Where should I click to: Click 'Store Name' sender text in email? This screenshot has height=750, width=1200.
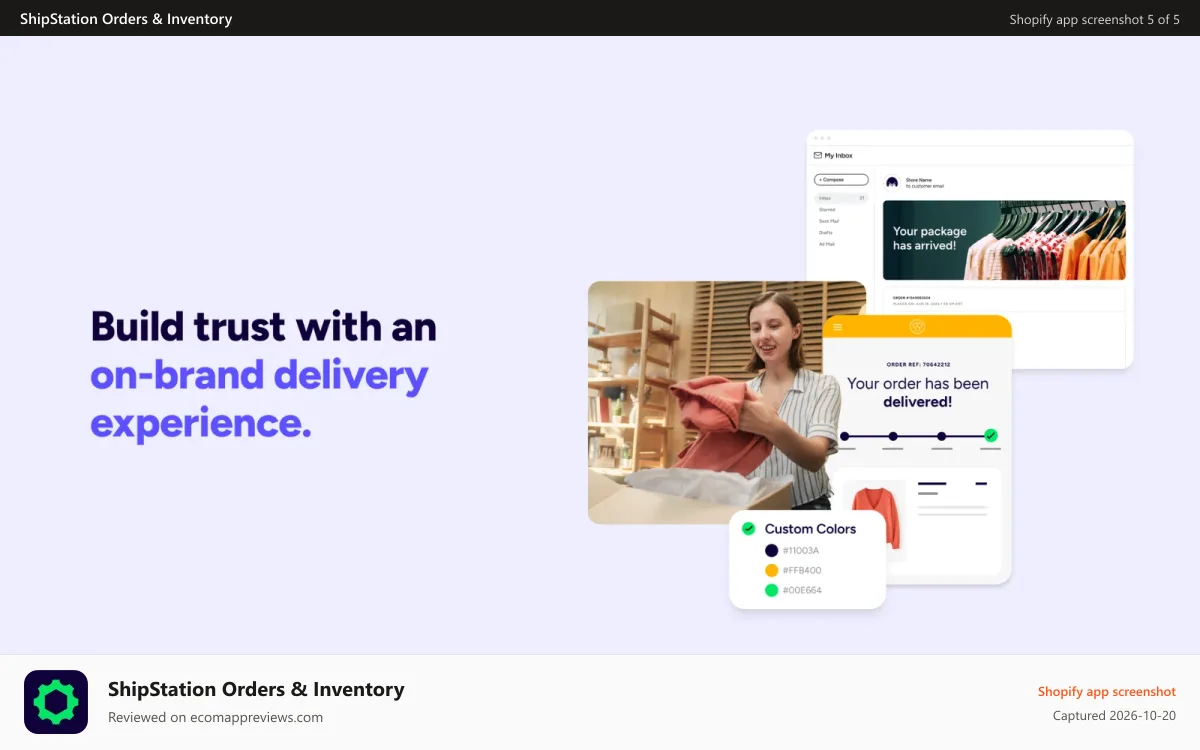click(918, 180)
